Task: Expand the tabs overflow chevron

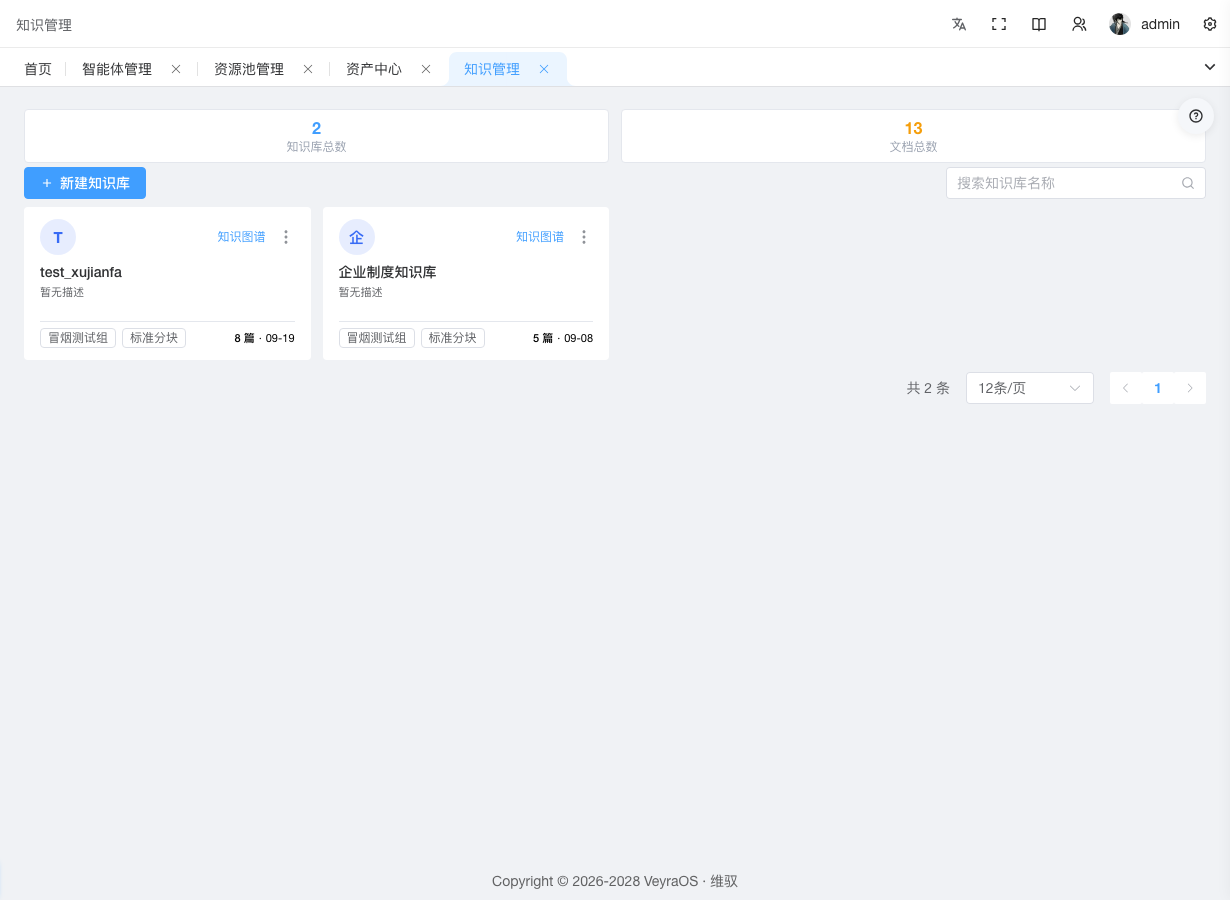Action: point(1209,67)
